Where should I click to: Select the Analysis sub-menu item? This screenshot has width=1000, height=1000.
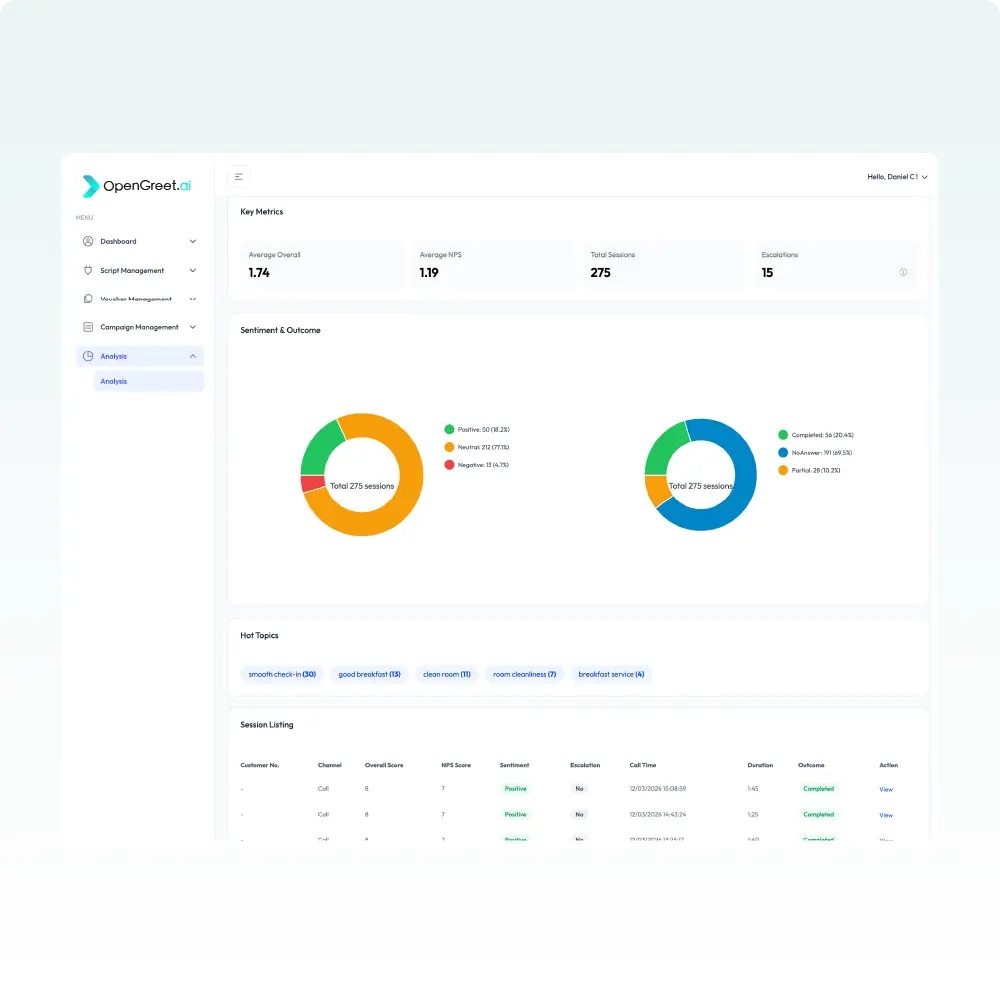pyautogui.click(x=113, y=381)
